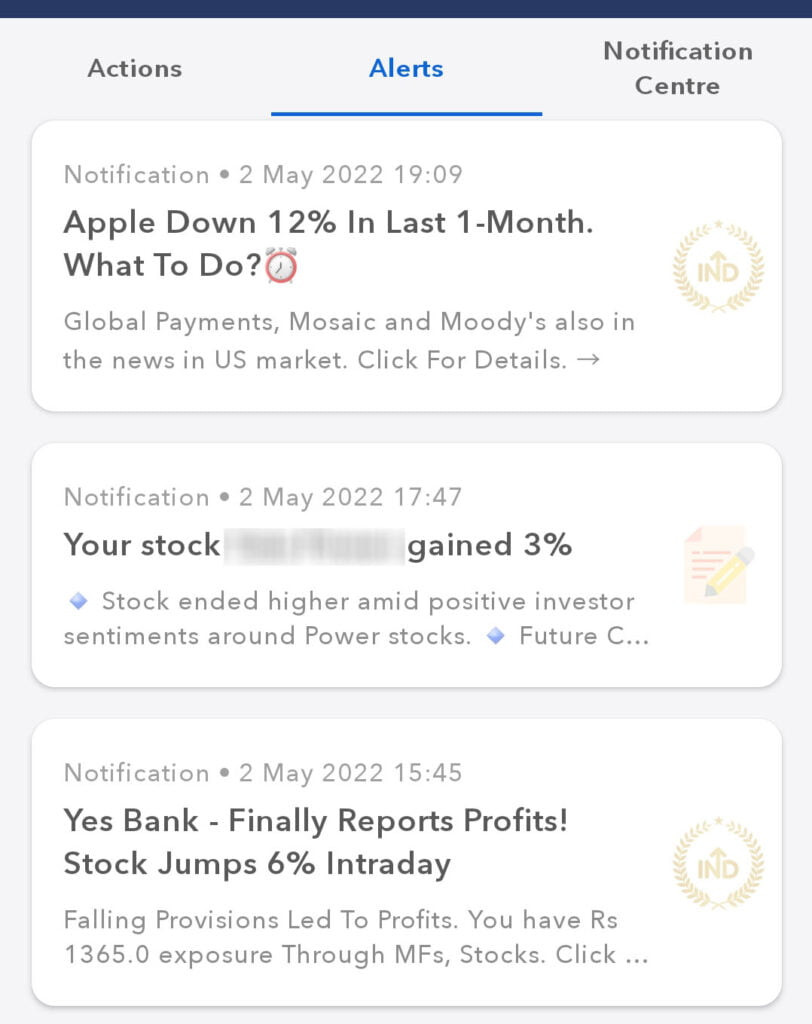Switch to the Actions tab

(135, 69)
